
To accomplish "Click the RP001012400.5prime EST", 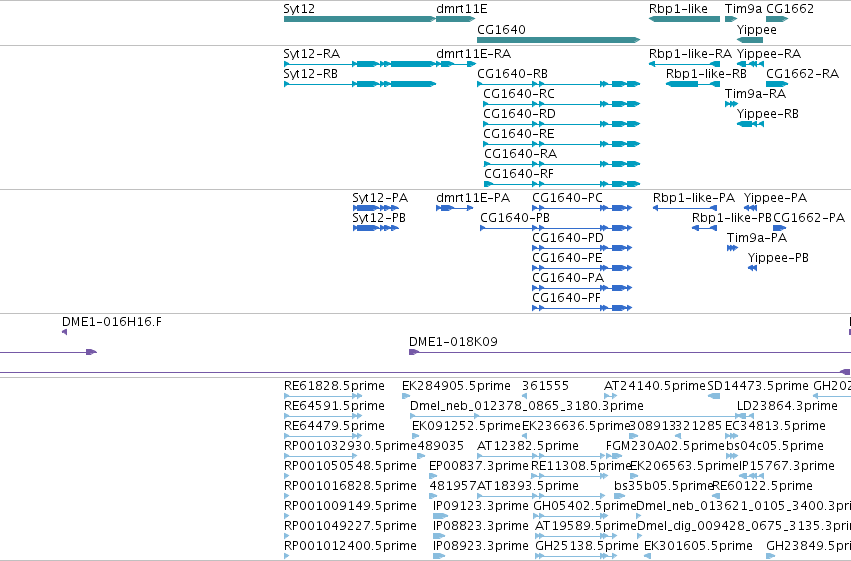I will click(287, 556).
